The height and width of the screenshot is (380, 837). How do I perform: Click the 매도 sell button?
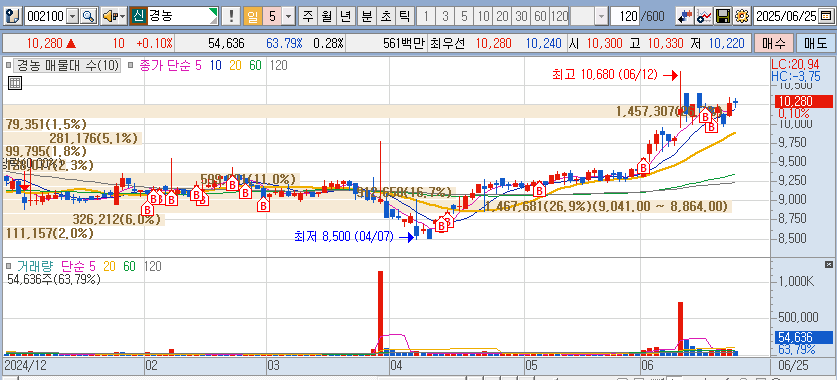point(815,43)
